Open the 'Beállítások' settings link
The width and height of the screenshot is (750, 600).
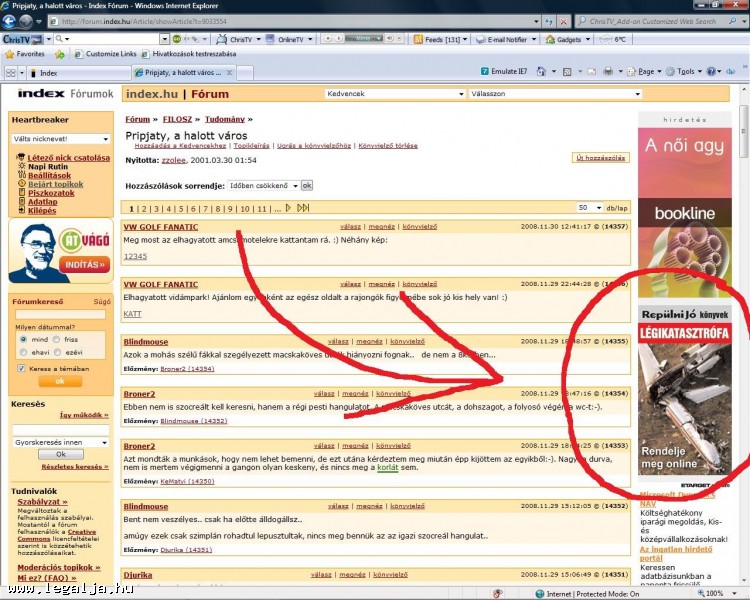(x=49, y=175)
